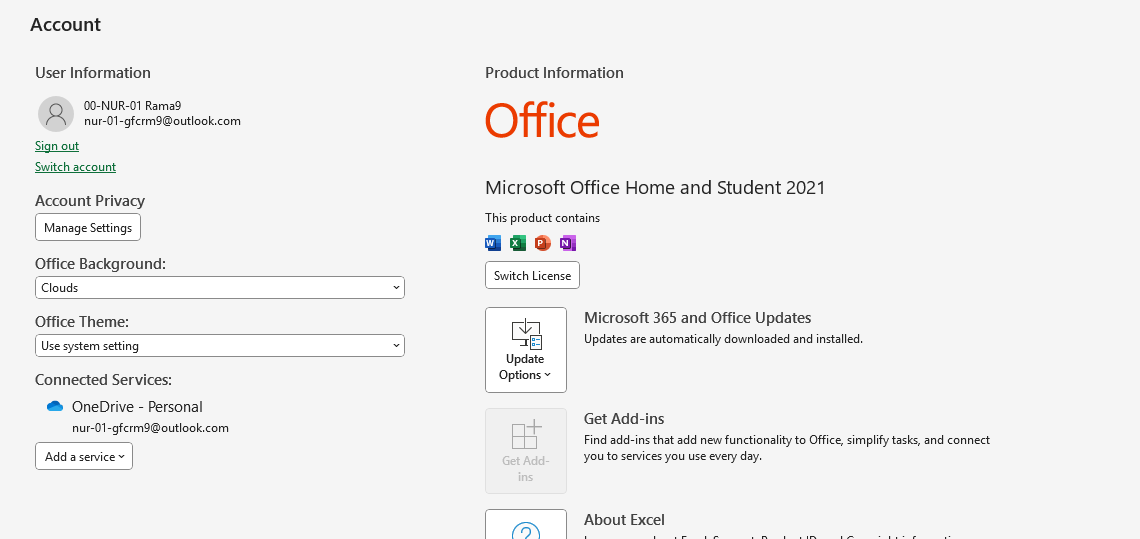Click the OneNote app icon
This screenshot has width=1140, height=539.
coord(567,243)
